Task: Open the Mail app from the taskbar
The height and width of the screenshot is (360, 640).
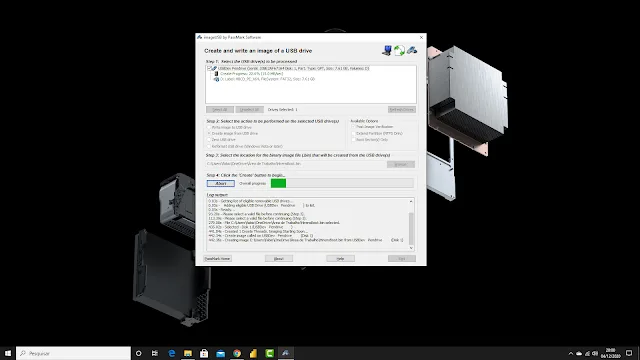Action: (x=220, y=353)
